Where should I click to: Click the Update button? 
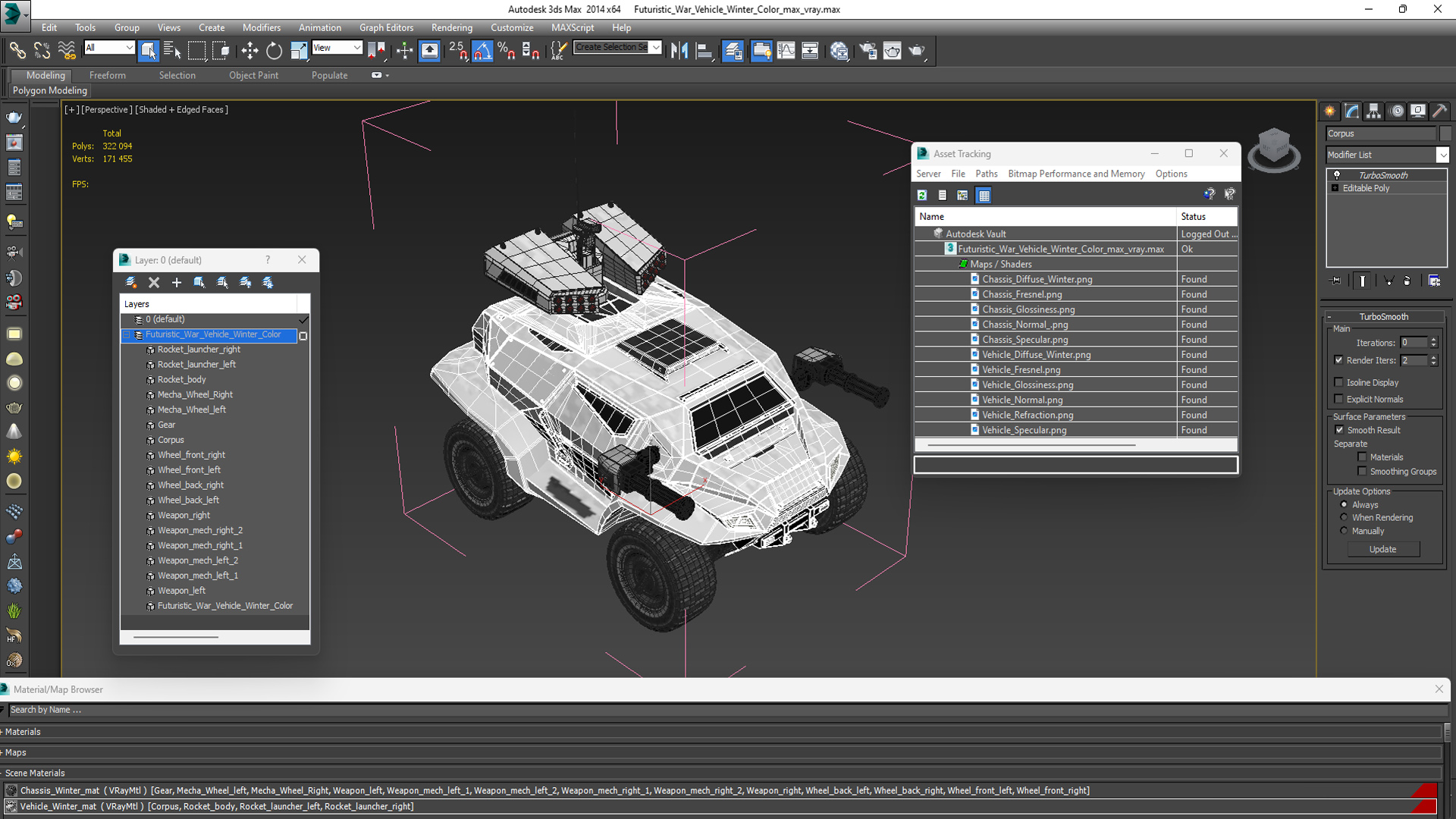(1382, 549)
